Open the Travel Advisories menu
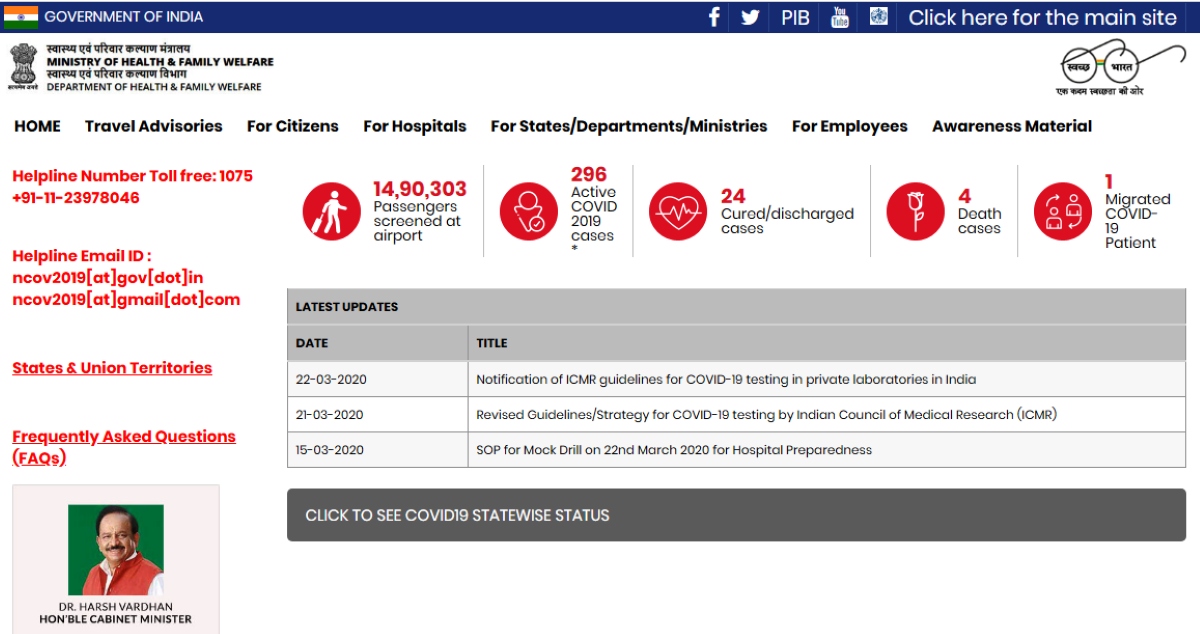Screen dimensions: 1200x634 (x=153, y=126)
